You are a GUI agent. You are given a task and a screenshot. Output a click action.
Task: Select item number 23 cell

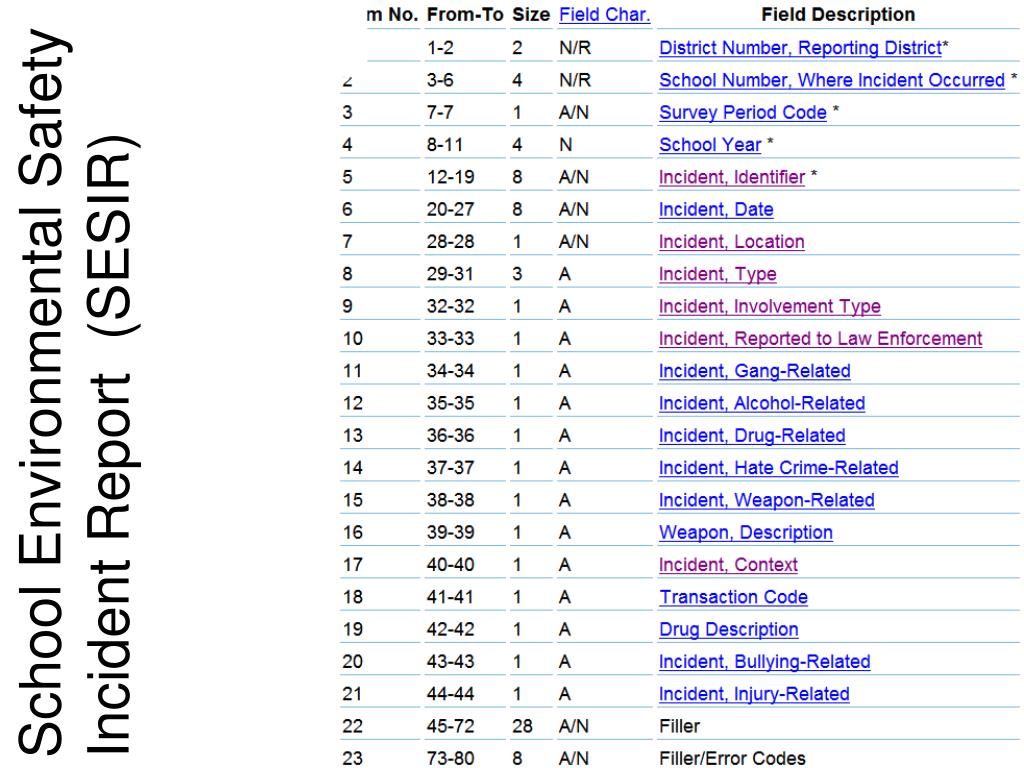(353, 759)
